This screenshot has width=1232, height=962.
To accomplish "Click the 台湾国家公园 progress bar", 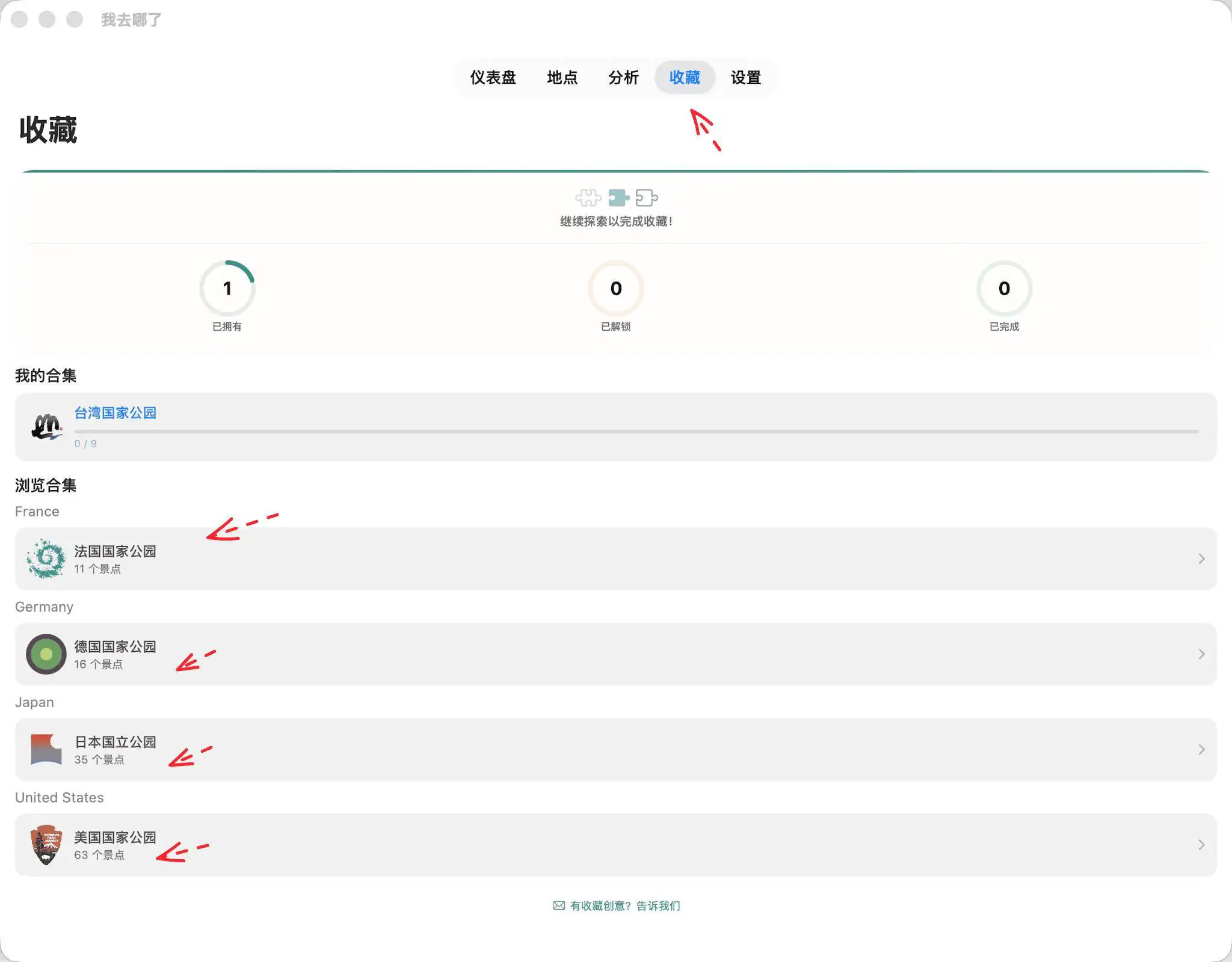I will coord(636,431).
